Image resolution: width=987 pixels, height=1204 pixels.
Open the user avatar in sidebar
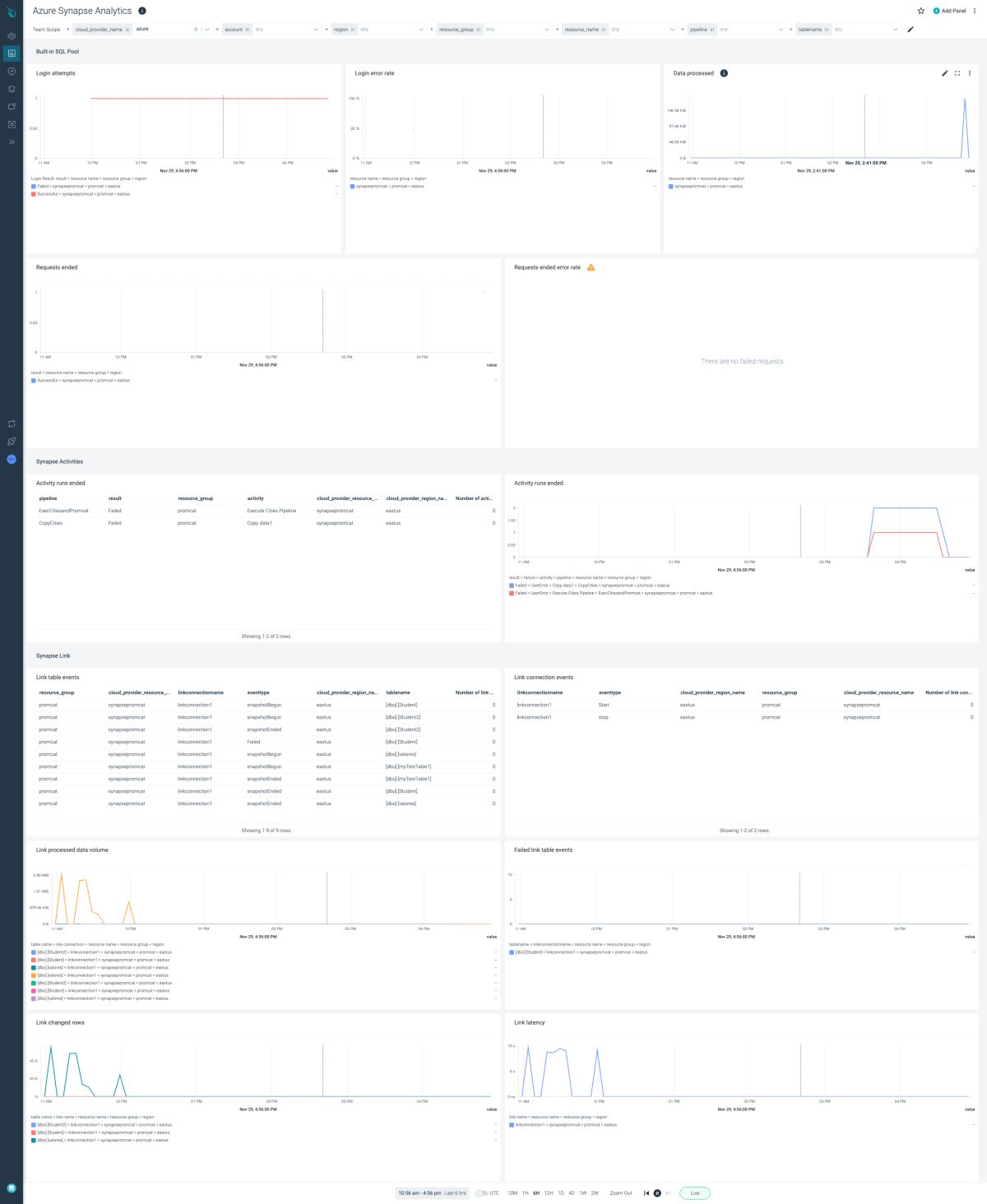click(x=12, y=459)
